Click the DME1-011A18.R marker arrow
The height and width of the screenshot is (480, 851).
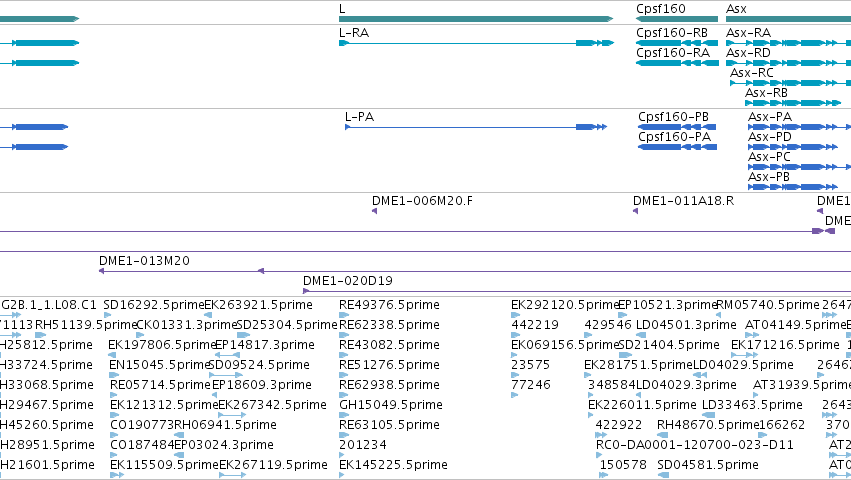click(x=635, y=211)
